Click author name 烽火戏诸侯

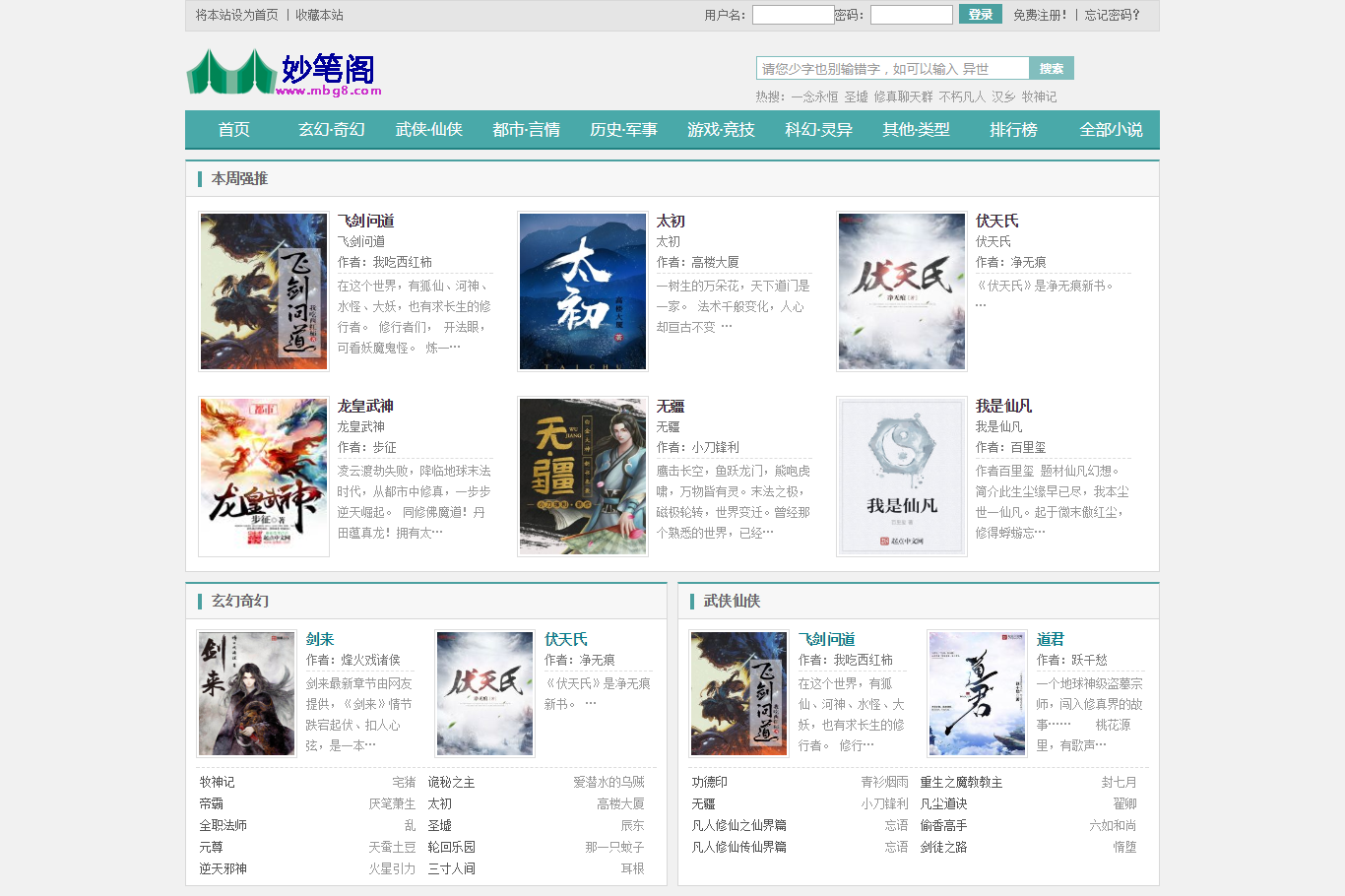coord(371,660)
